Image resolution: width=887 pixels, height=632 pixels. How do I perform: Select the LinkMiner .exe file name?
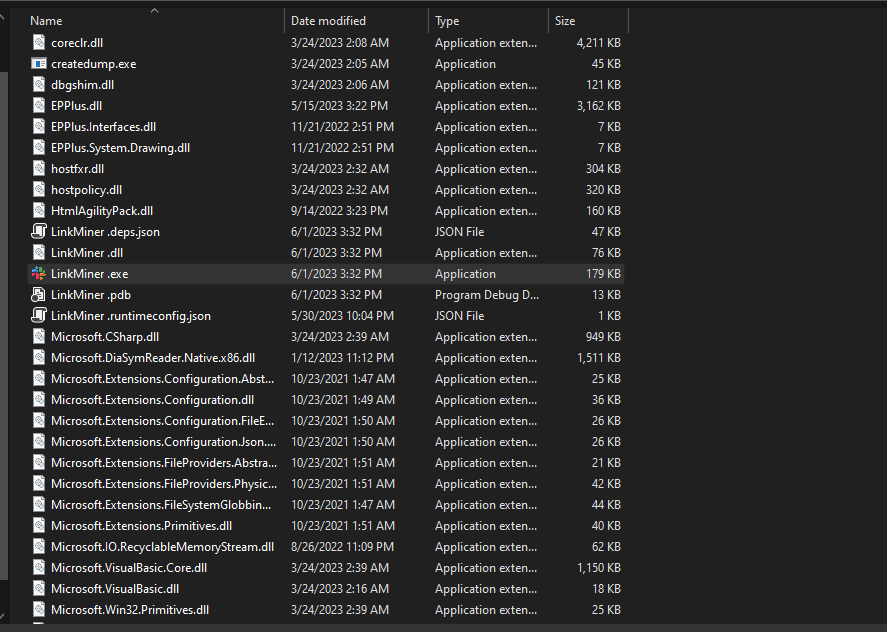point(89,273)
